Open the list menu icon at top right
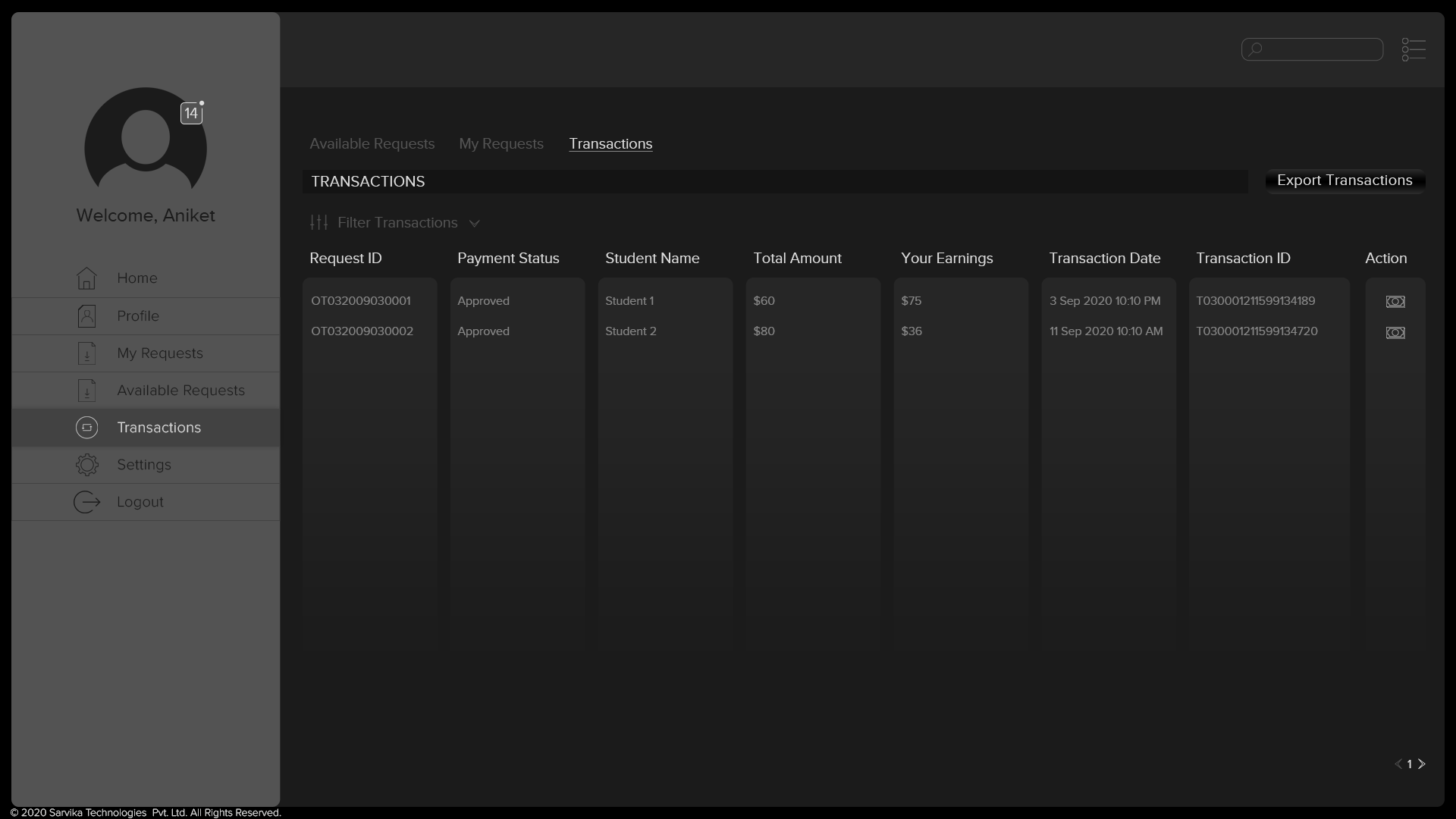This screenshot has height=819, width=1456. [1414, 49]
